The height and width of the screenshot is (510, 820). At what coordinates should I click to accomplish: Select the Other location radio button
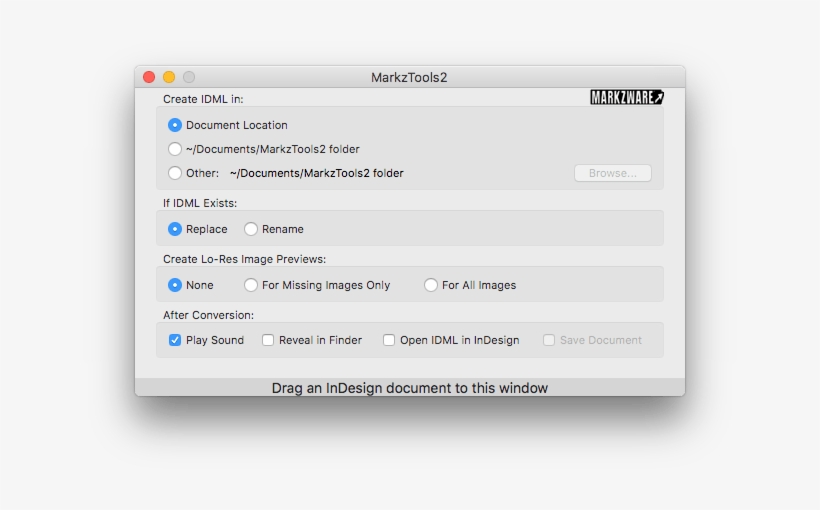pyautogui.click(x=175, y=173)
